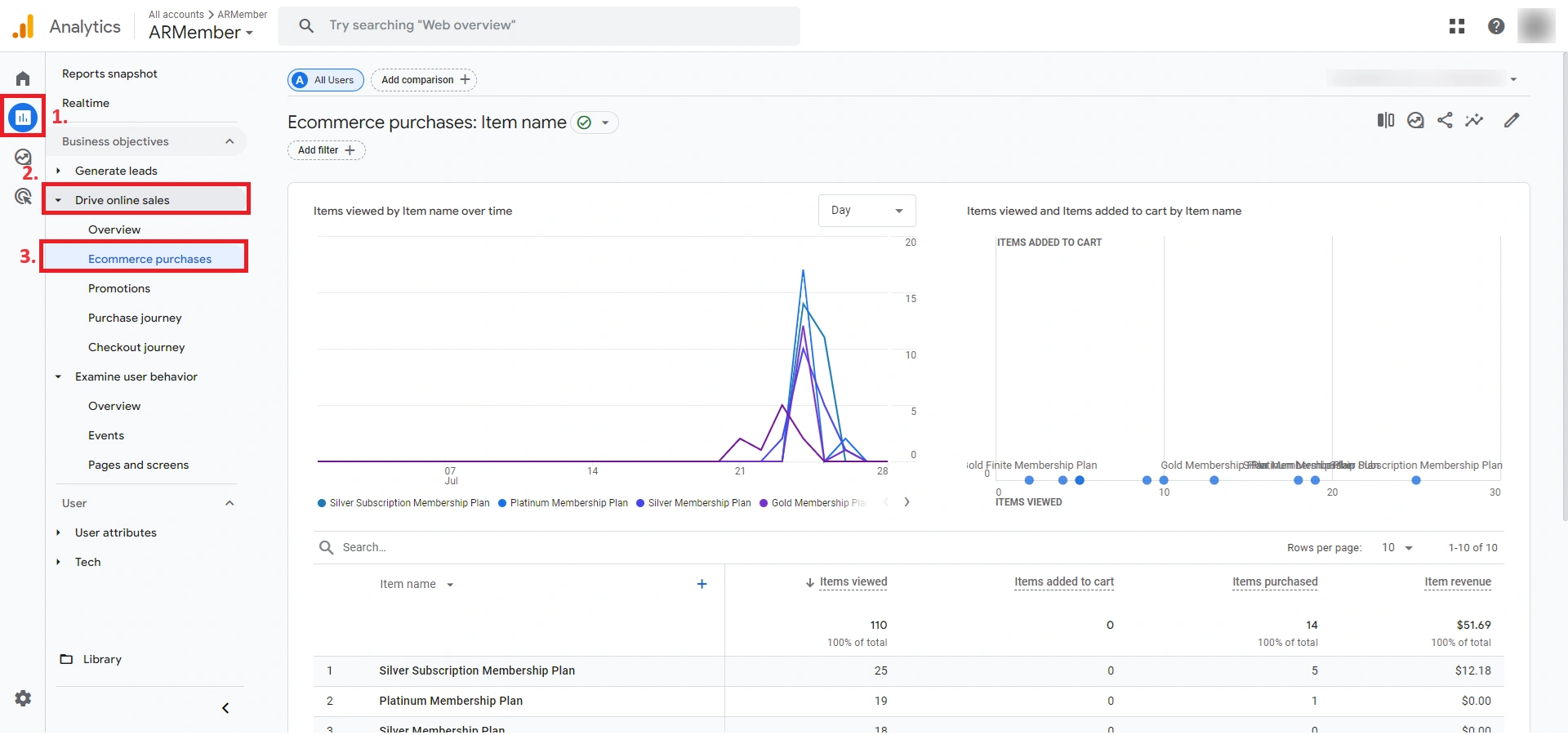Click the Customize report pencil icon
The height and width of the screenshot is (735, 1568).
pos(1512,120)
